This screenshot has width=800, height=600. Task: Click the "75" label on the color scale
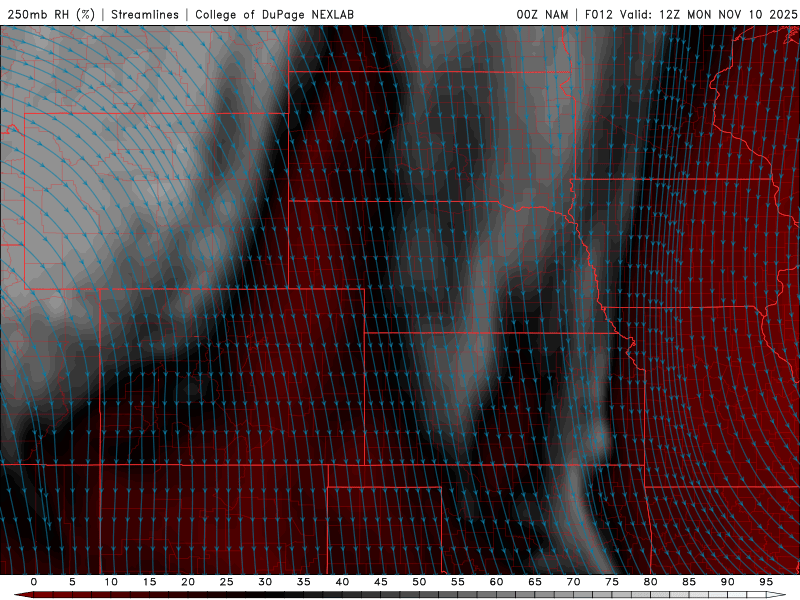tap(612, 582)
